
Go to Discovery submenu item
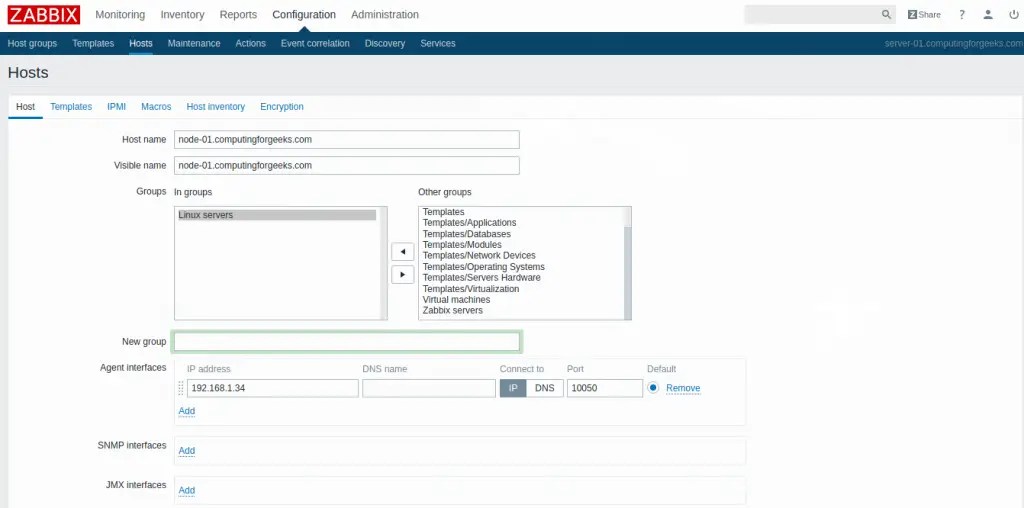(385, 43)
